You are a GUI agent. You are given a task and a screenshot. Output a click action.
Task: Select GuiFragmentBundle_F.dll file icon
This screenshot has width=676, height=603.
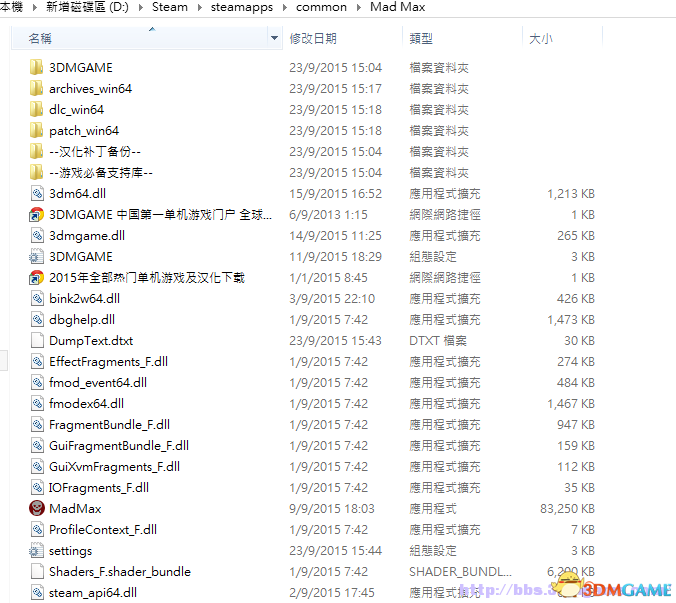tap(37, 445)
